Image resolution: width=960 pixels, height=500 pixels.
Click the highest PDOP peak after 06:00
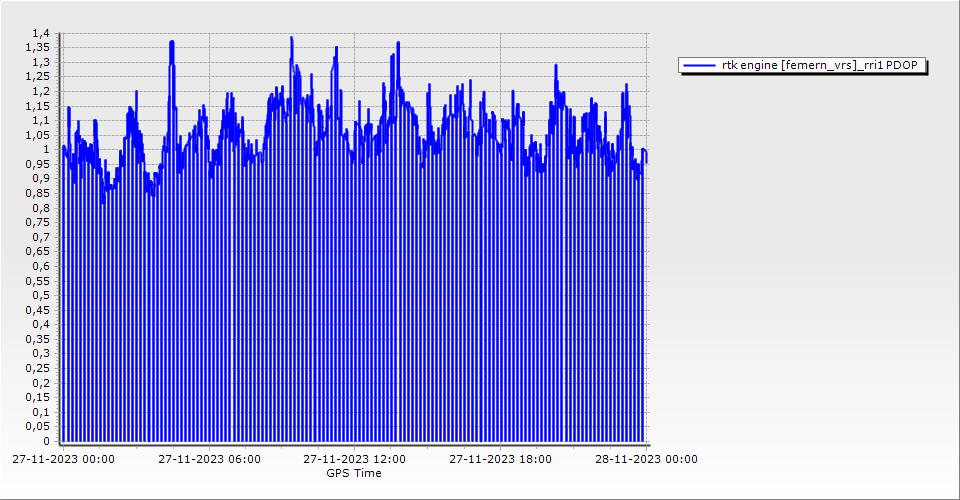[x=291, y=38]
